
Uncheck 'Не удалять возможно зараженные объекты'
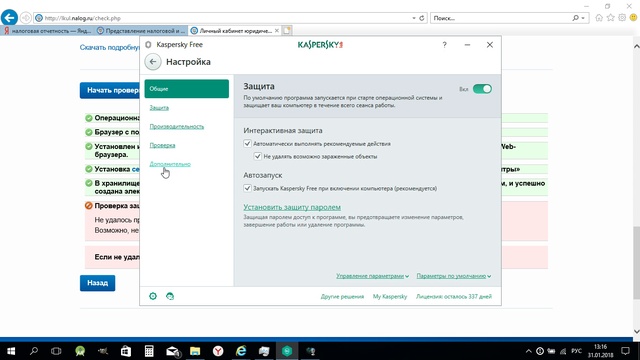[258, 156]
